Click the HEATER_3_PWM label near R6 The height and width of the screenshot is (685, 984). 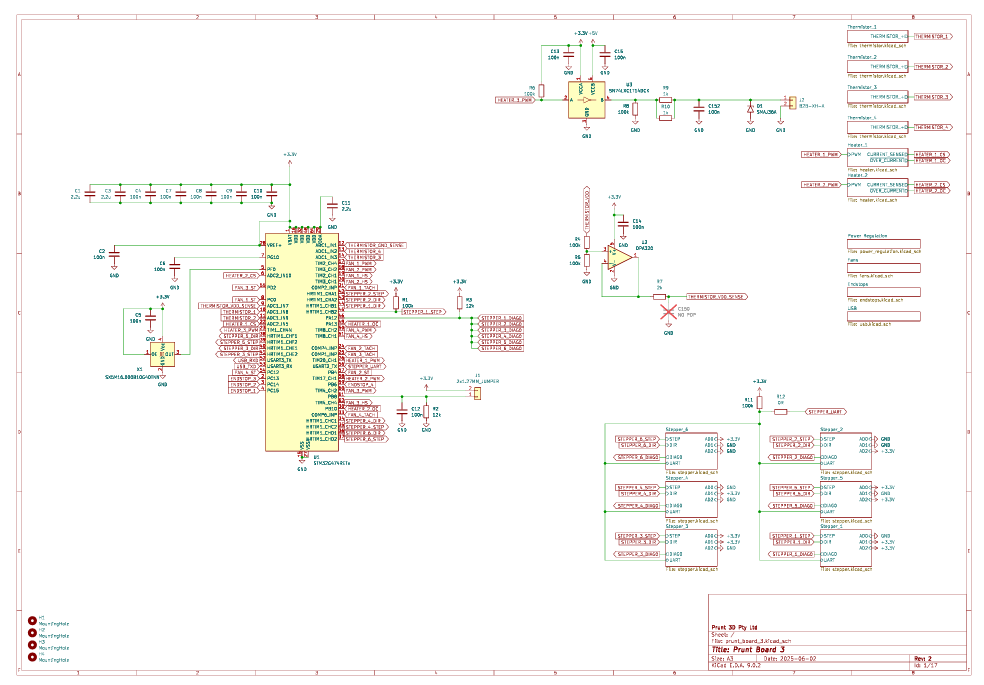coord(515,100)
